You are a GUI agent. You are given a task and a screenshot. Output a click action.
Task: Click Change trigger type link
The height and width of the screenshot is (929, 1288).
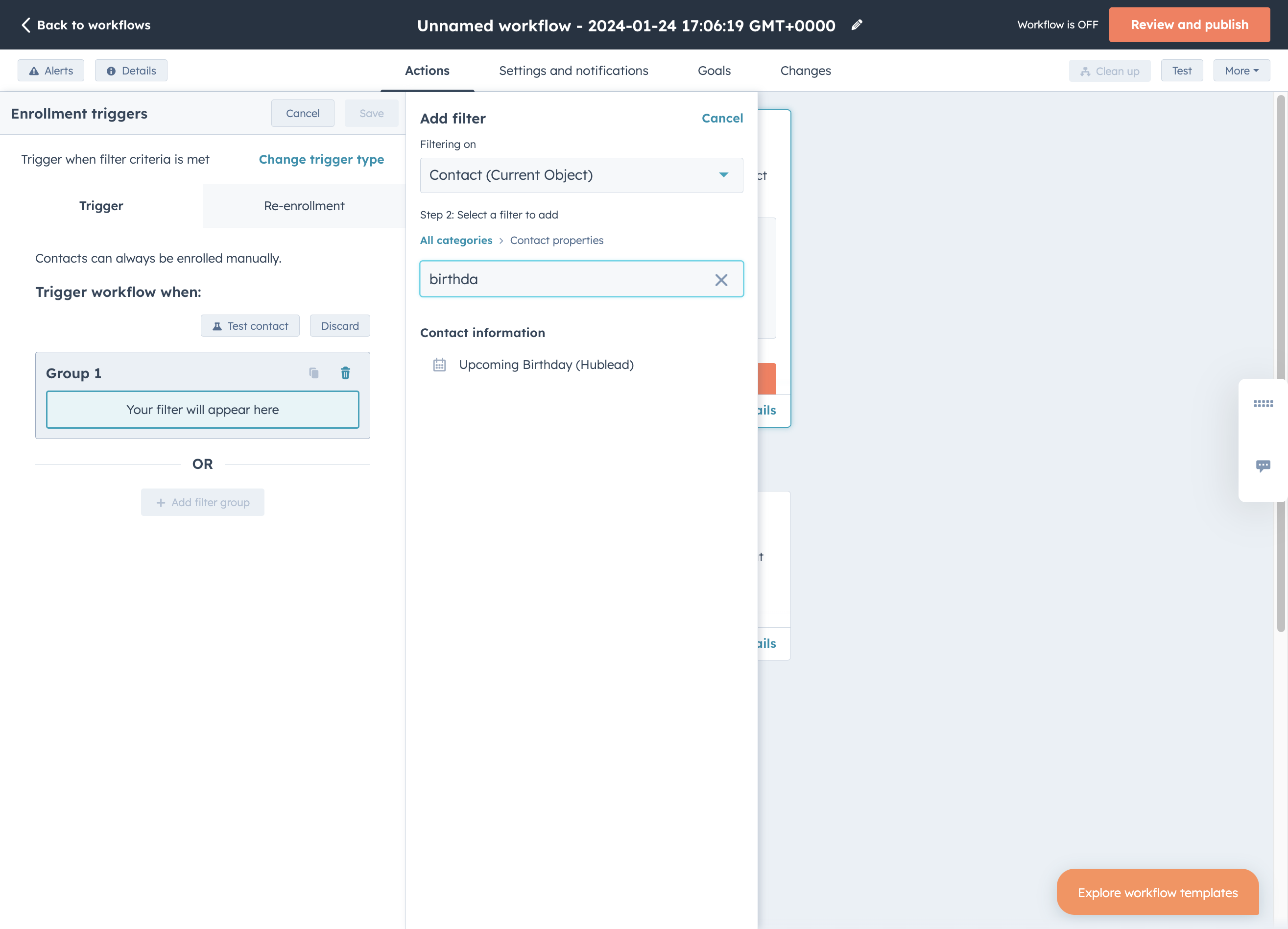(321, 160)
